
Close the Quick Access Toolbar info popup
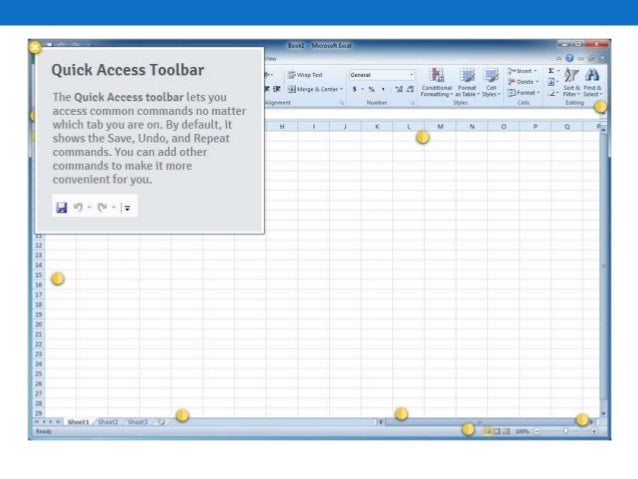pos(35,47)
